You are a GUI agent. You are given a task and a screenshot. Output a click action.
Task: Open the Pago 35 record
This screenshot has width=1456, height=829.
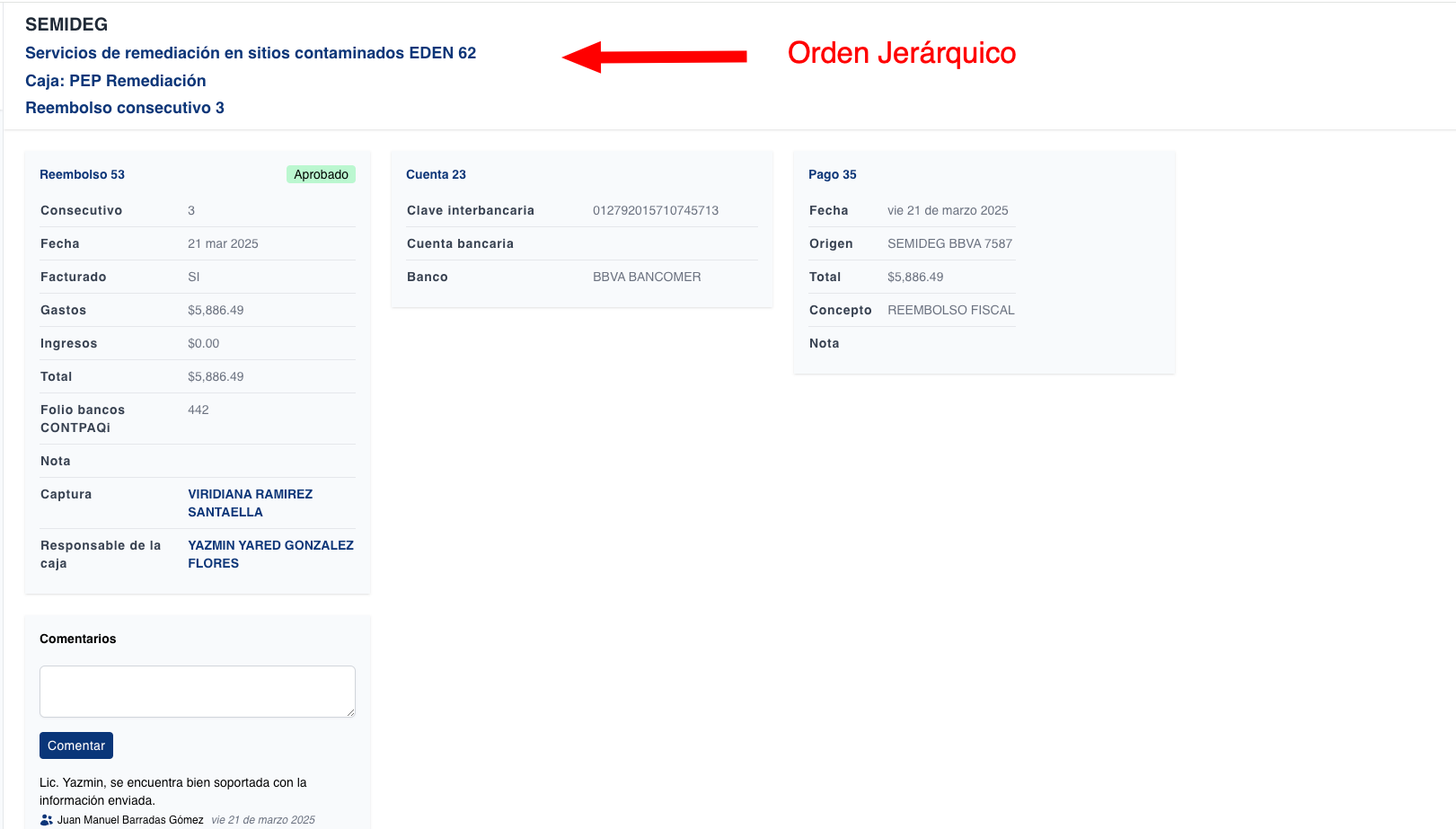click(x=832, y=174)
